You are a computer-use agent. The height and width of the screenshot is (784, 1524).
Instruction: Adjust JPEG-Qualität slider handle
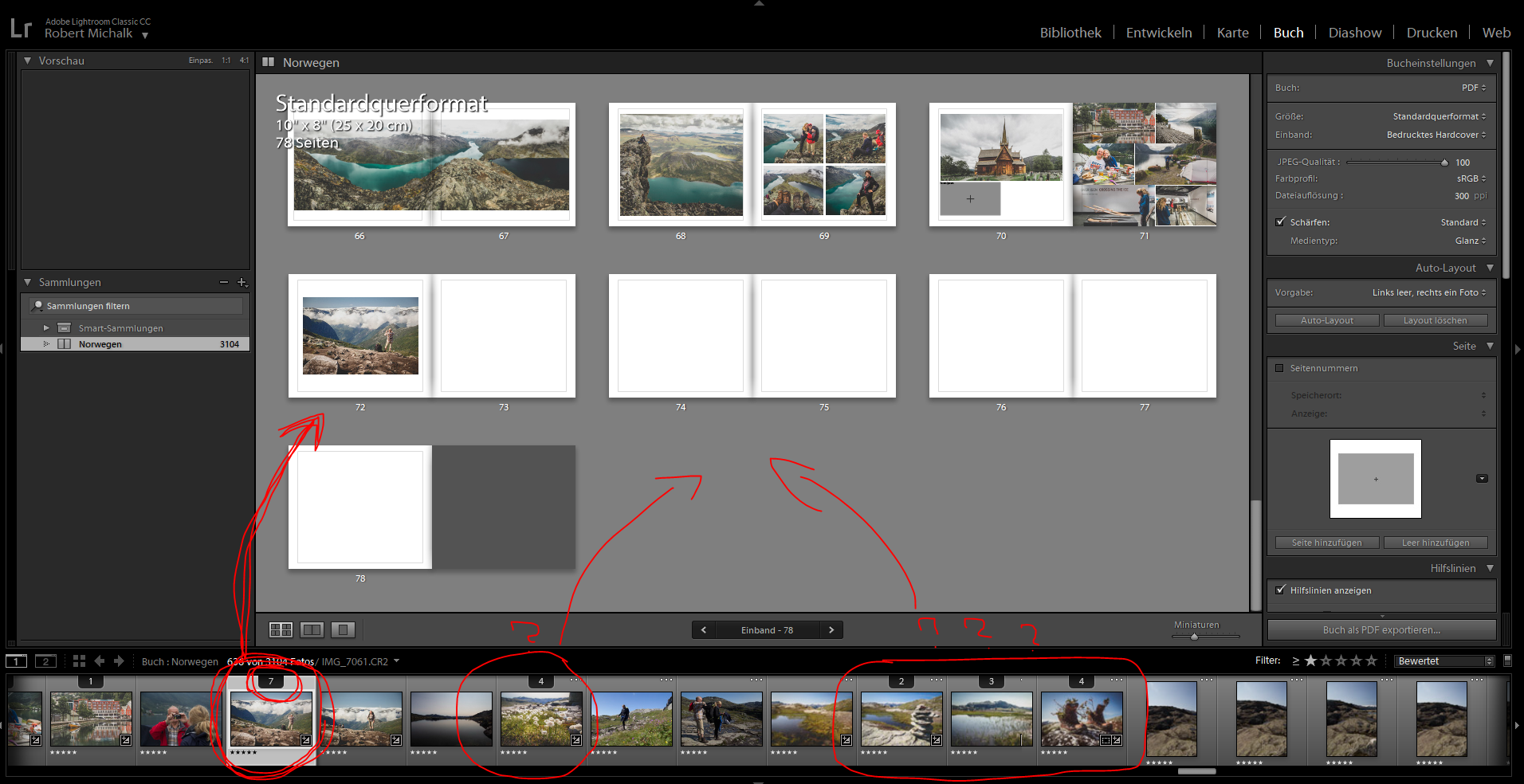1444,163
